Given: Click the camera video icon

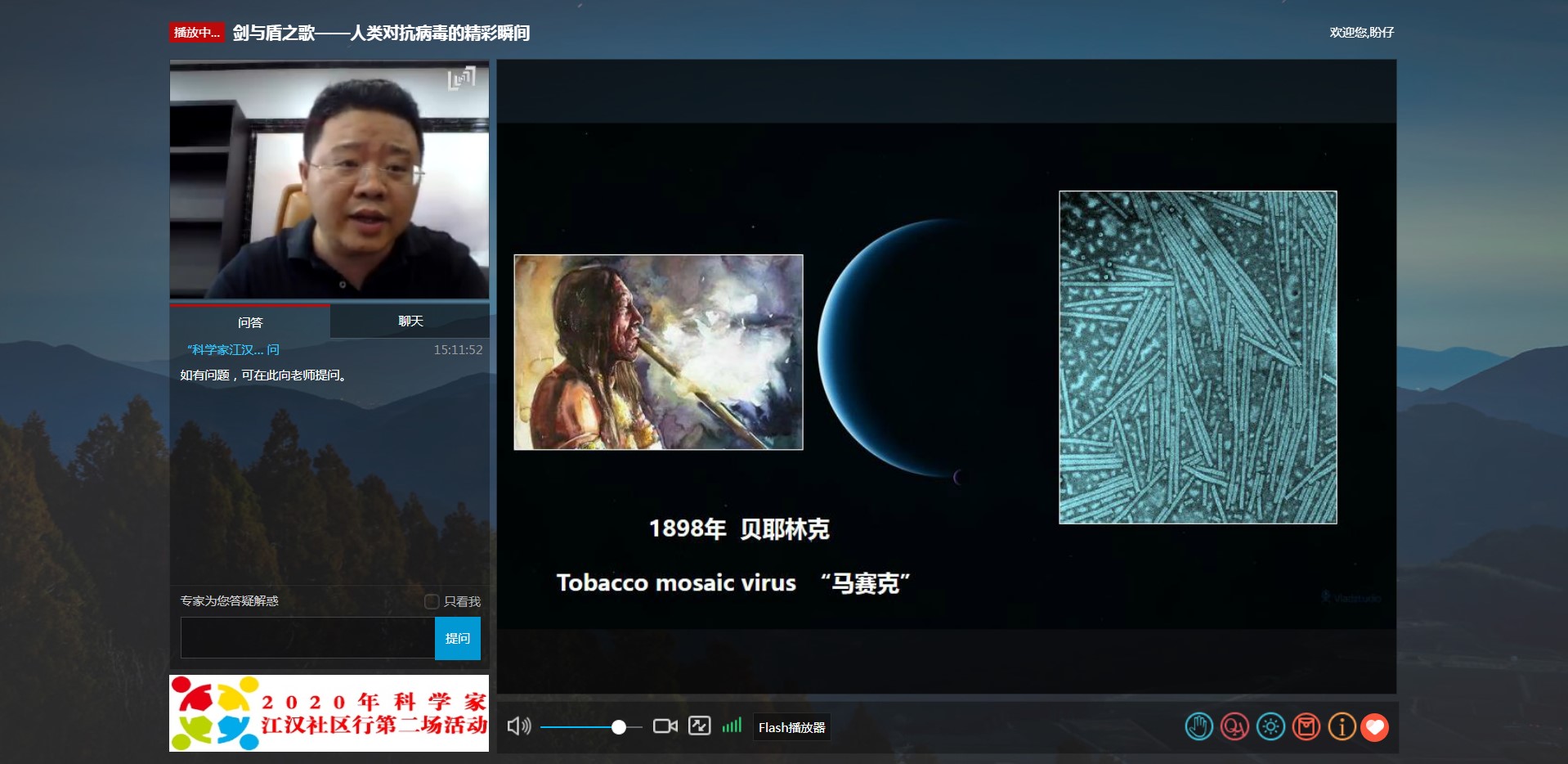Looking at the screenshot, I should (665, 726).
